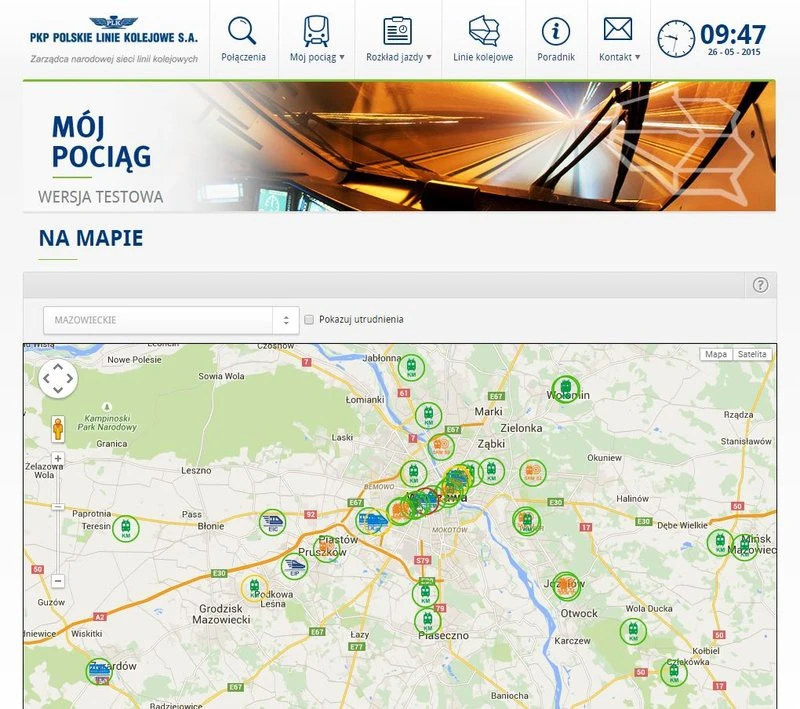Click the Mój pociąg train icon
Image resolution: width=800 pixels, height=709 pixels.
coord(316,31)
